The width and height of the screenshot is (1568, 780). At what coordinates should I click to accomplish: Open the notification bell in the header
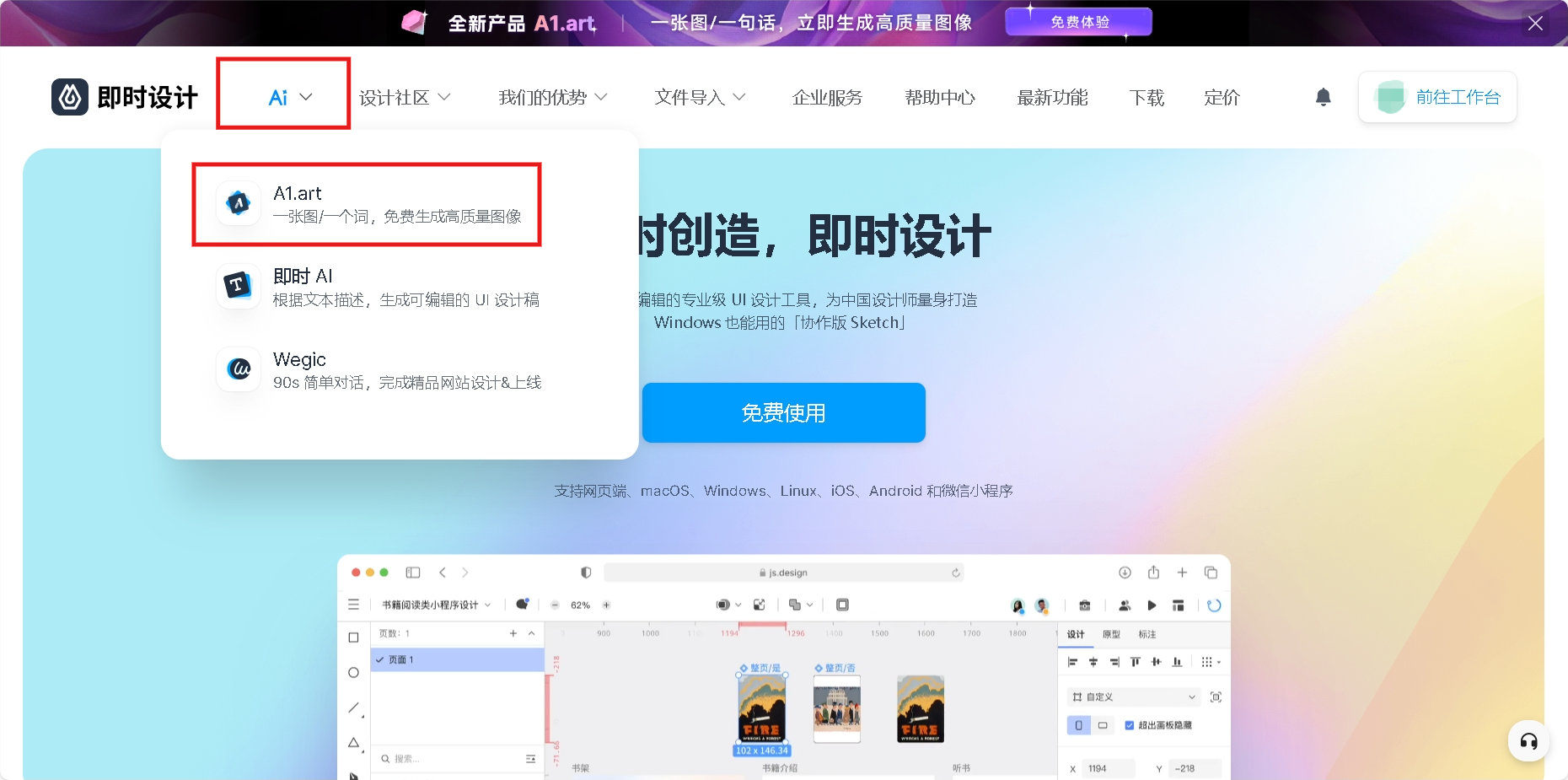pos(1324,97)
